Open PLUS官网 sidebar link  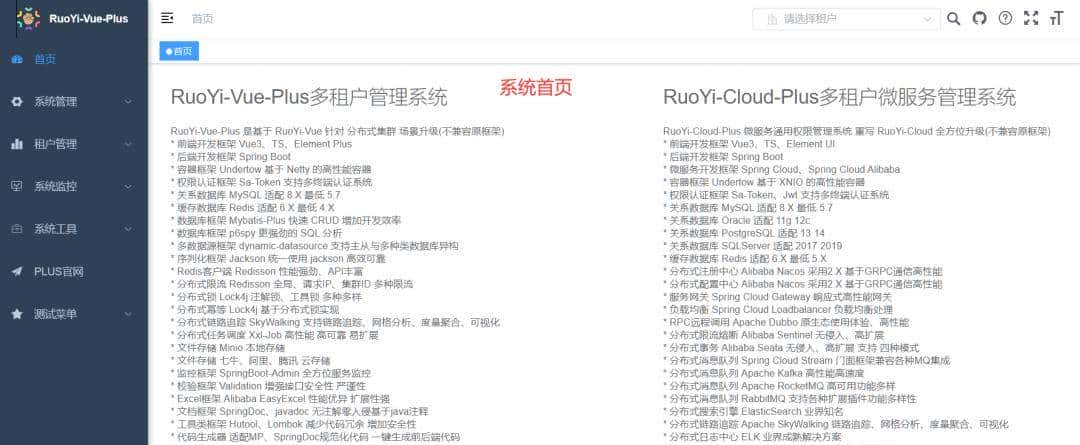click(74, 271)
